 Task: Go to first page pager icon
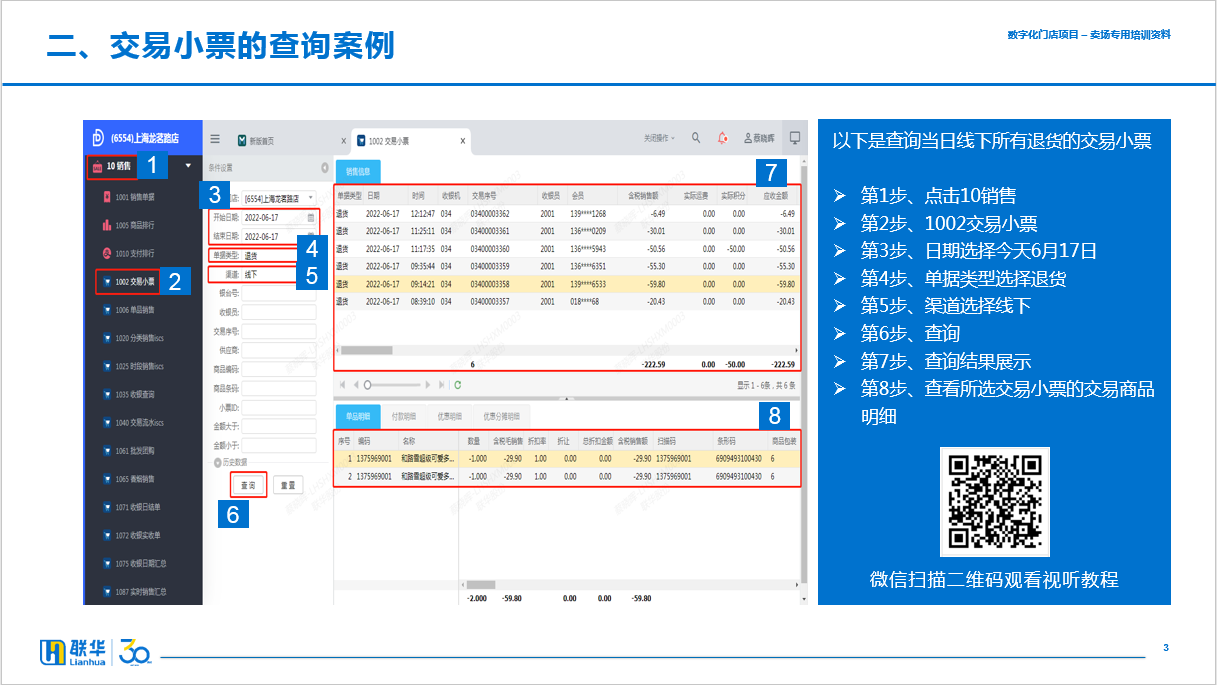[342, 384]
